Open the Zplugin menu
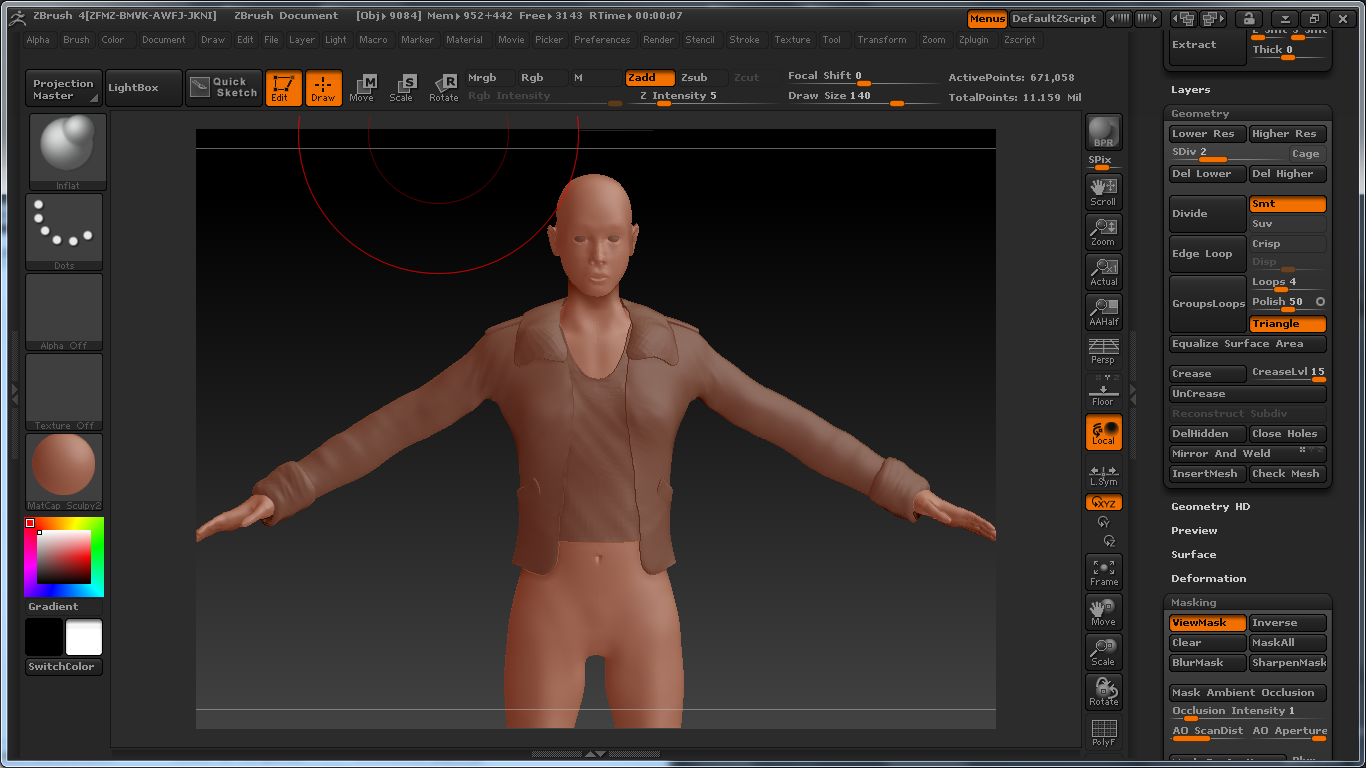 974,40
